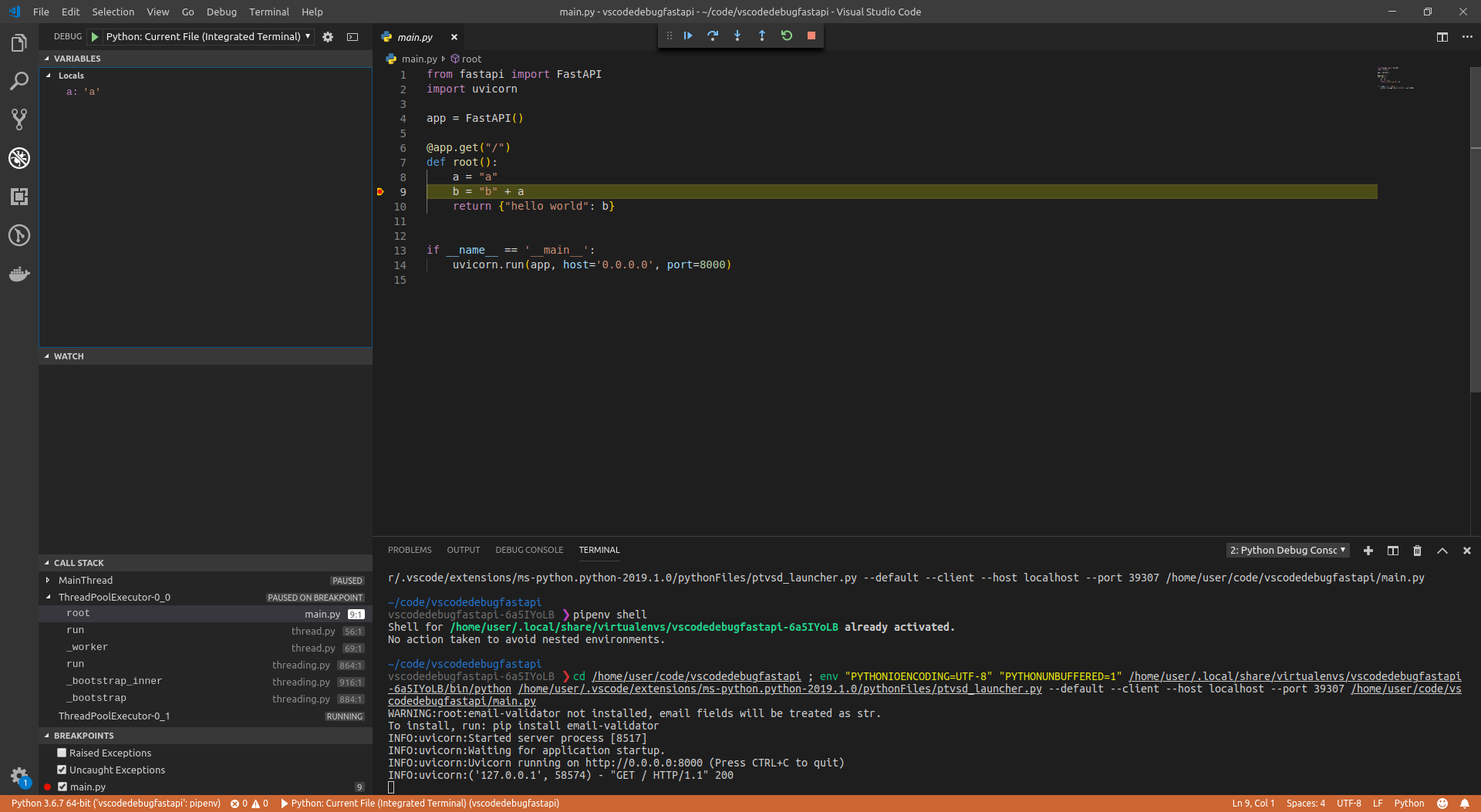
Task: Click the Step Over debug control
Action: click(713, 35)
